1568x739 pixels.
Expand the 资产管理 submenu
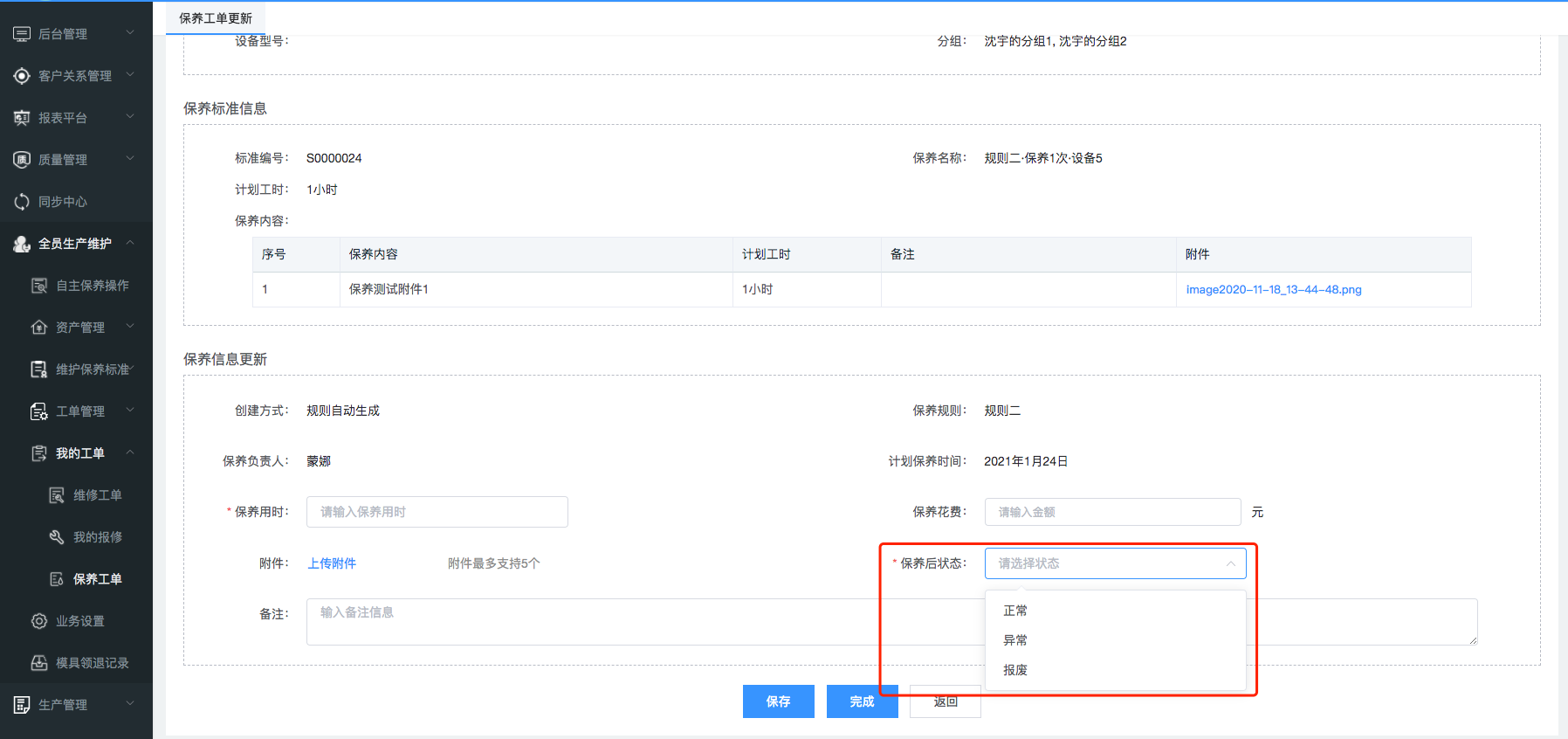point(130,327)
